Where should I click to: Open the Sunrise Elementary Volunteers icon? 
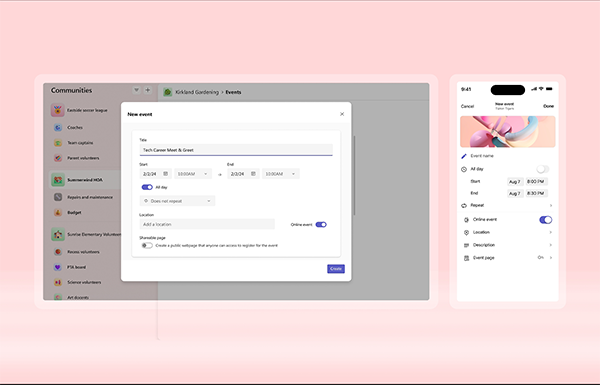58,234
